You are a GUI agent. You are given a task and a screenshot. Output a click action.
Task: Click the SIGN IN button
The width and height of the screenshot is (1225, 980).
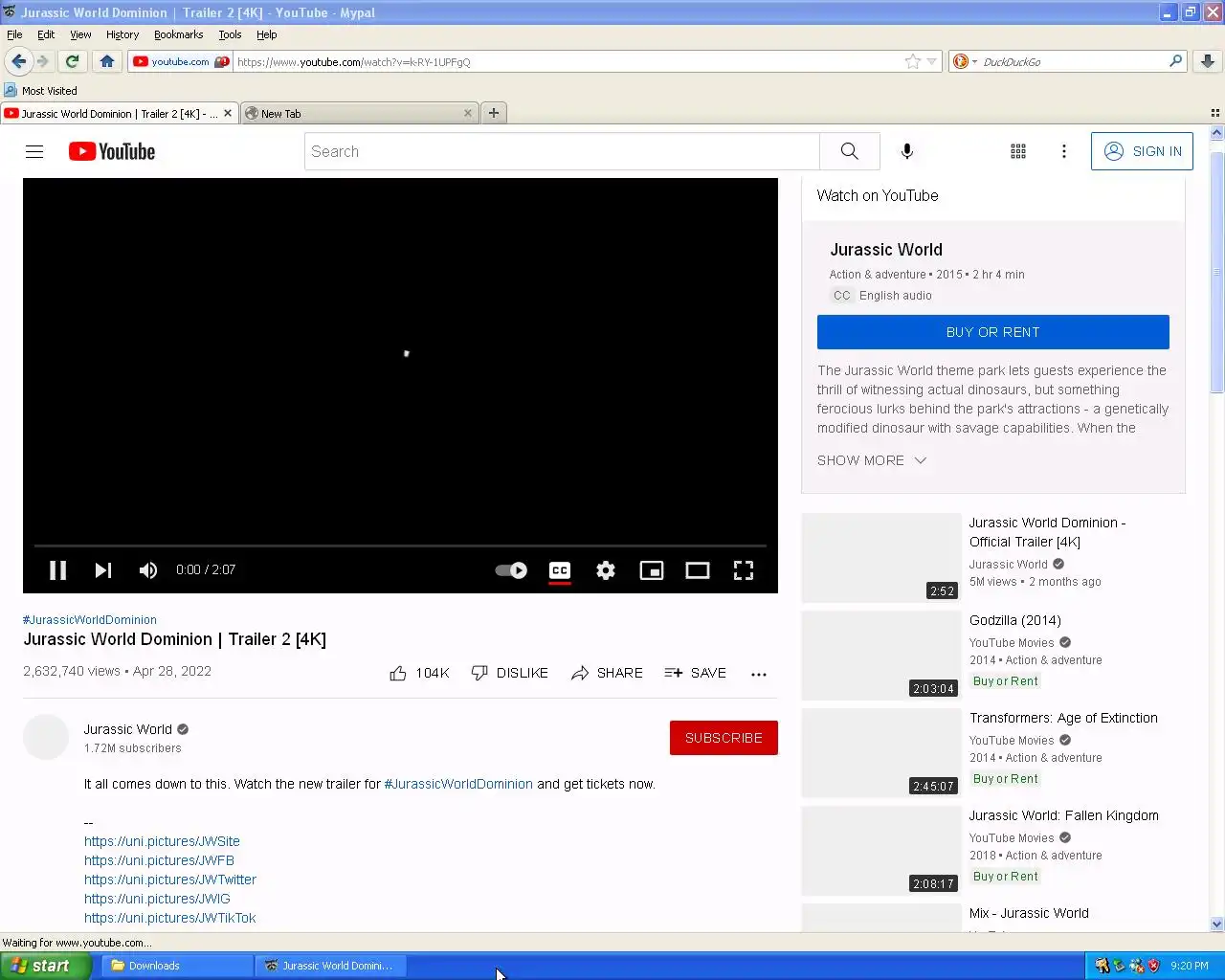pos(1142,151)
